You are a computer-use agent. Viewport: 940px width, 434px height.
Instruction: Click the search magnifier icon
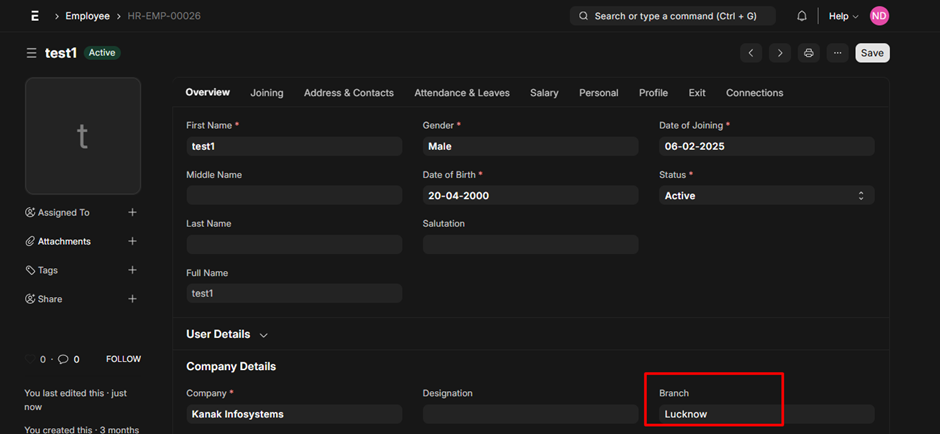pyautogui.click(x=583, y=16)
